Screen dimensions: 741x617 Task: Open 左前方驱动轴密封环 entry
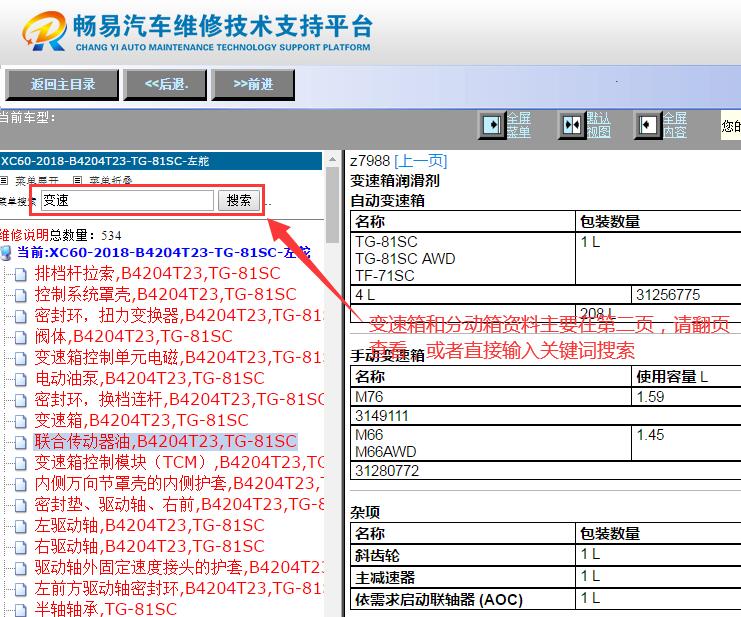[x=179, y=588]
